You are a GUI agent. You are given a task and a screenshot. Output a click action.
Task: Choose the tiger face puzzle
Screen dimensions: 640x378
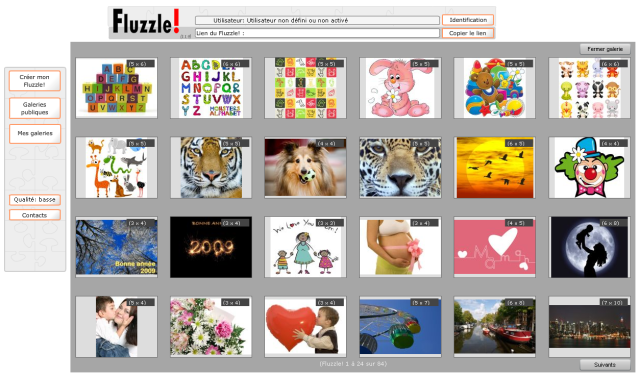click(211, 167)
